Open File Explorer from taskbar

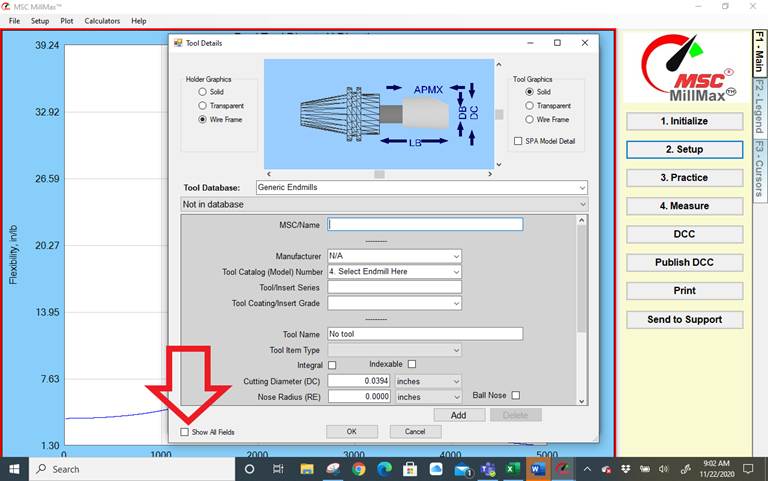pos(307,469)
